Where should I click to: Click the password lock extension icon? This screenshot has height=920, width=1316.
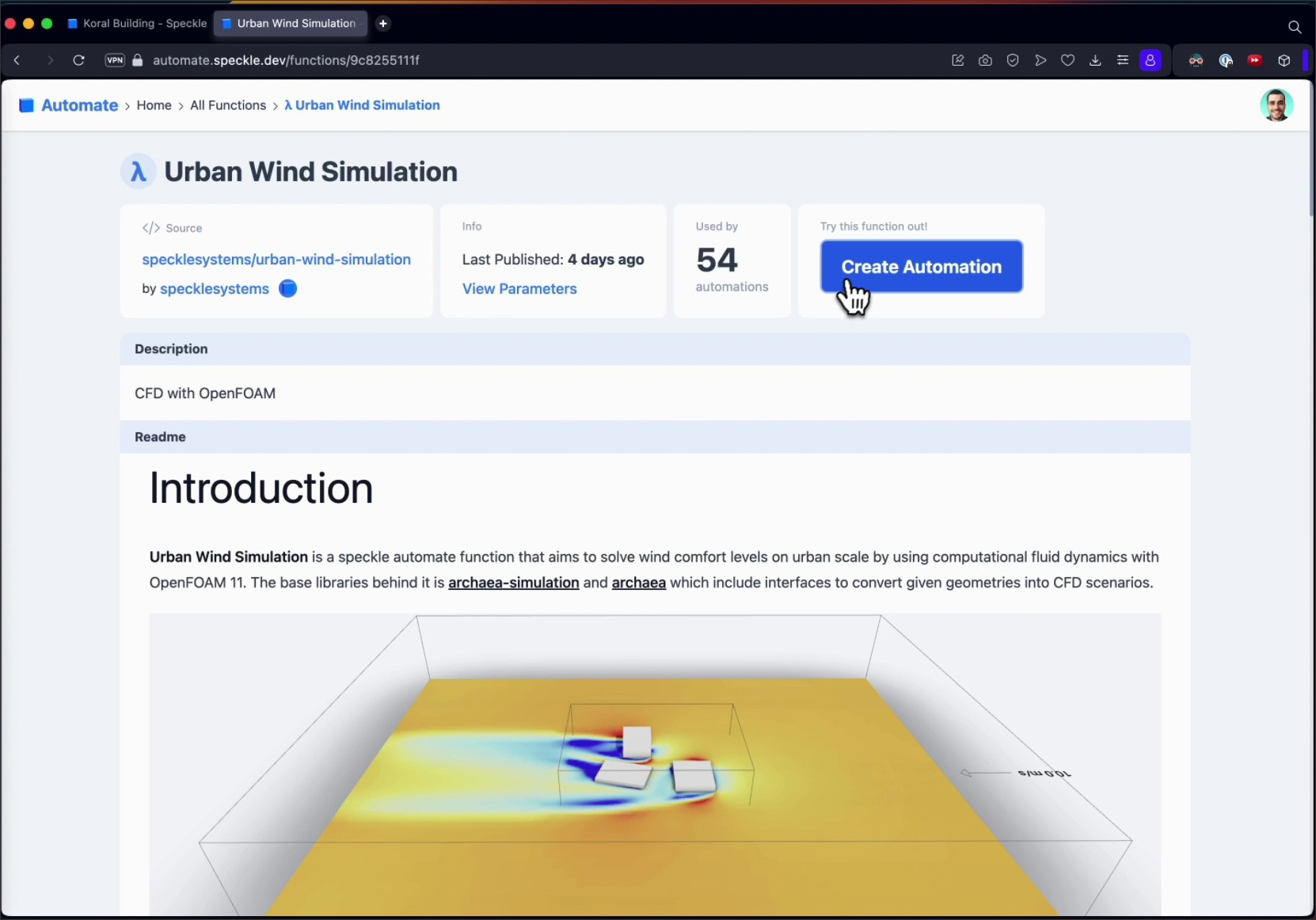(x=1226, y=60)
